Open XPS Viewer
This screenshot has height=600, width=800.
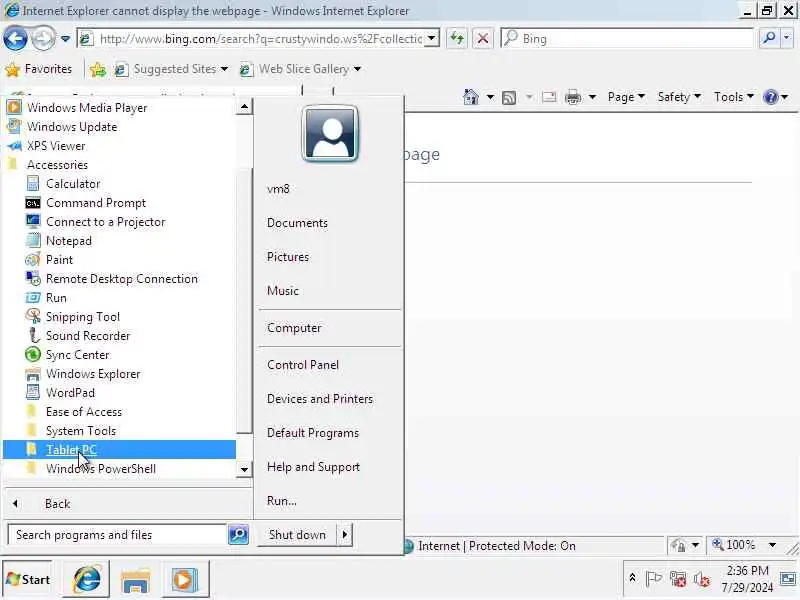click(56, 145)
